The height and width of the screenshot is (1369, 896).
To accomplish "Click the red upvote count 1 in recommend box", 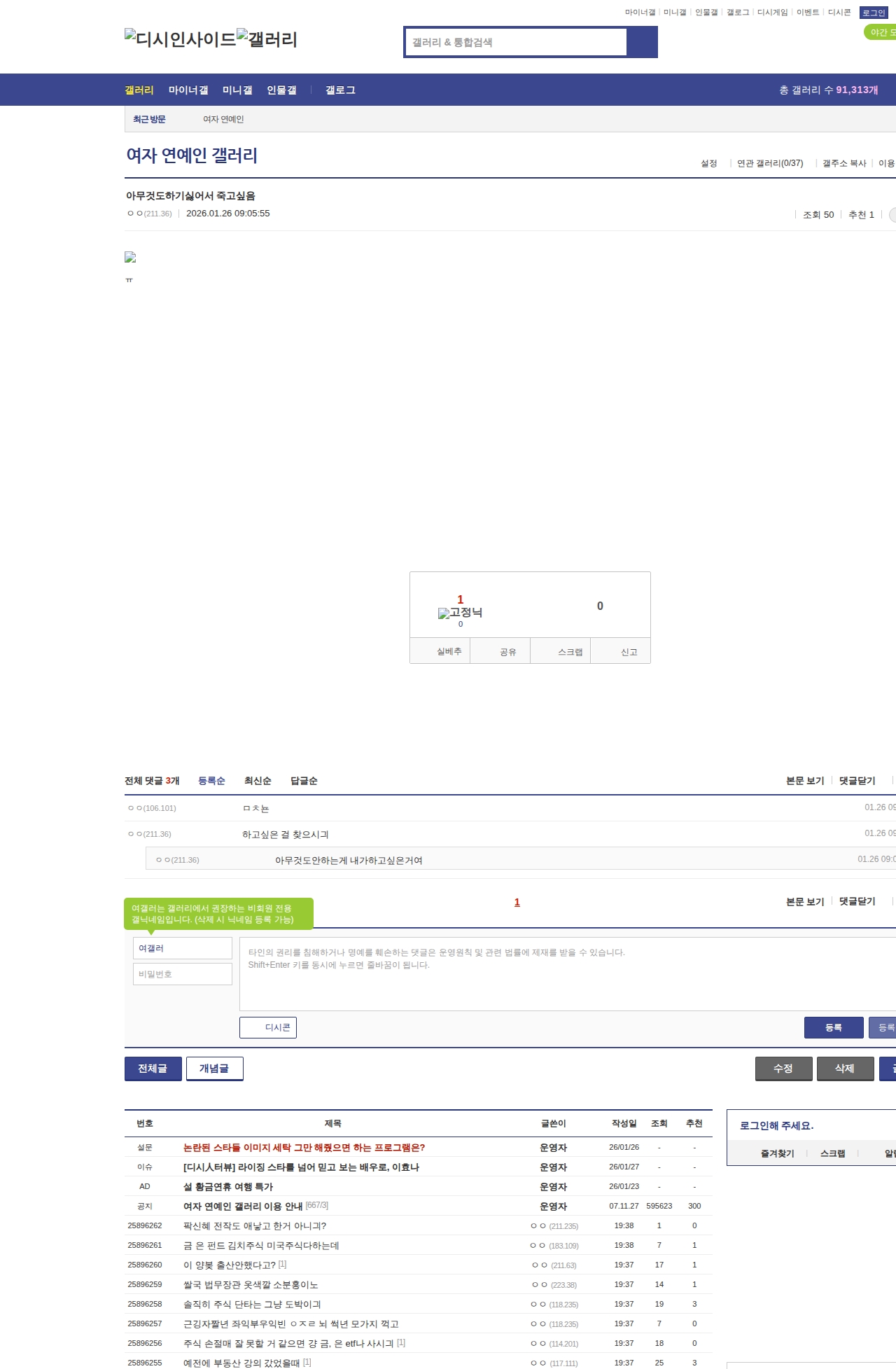I will pos(461,599).
